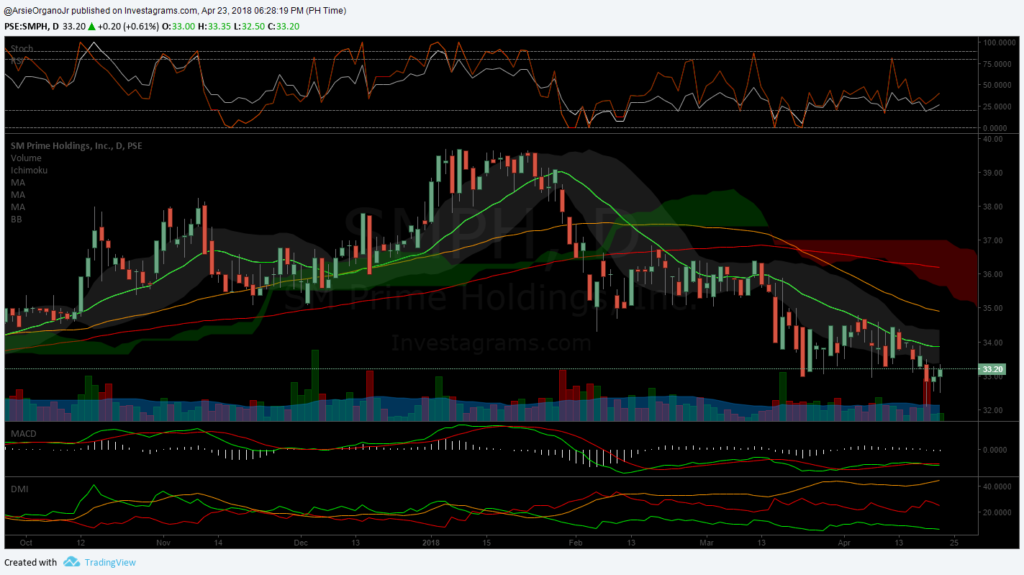
Task: Click the 15 date label after 2018
Action: (487, 543)
